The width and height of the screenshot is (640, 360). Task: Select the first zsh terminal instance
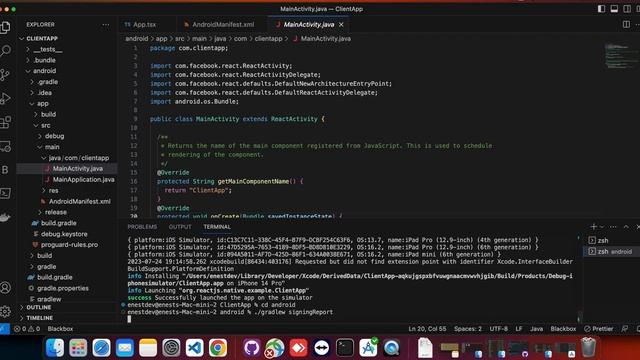tap(611, 240)
